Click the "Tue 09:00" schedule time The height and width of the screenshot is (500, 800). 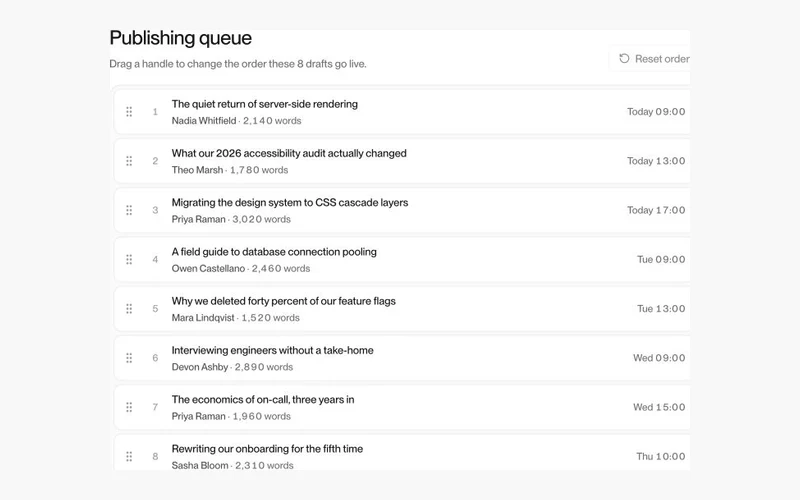pos(661,259)
